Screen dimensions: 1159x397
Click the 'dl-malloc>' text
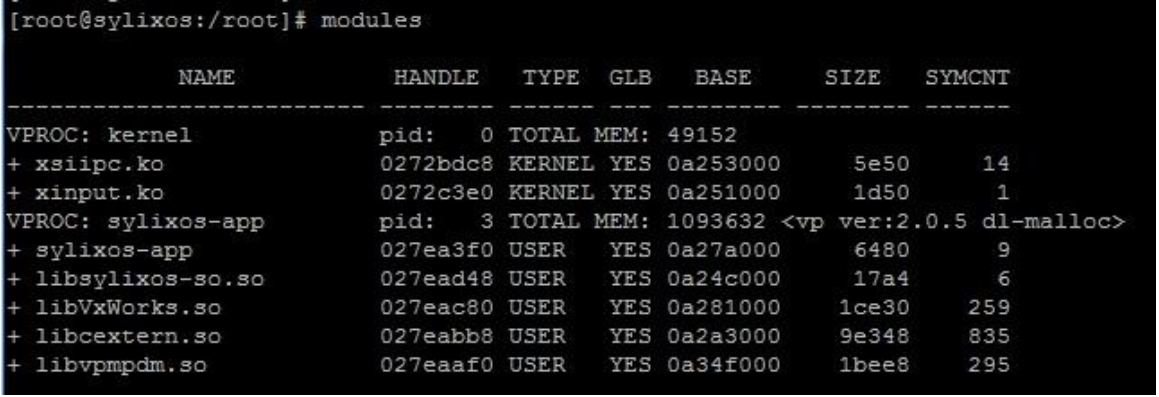1053,221
